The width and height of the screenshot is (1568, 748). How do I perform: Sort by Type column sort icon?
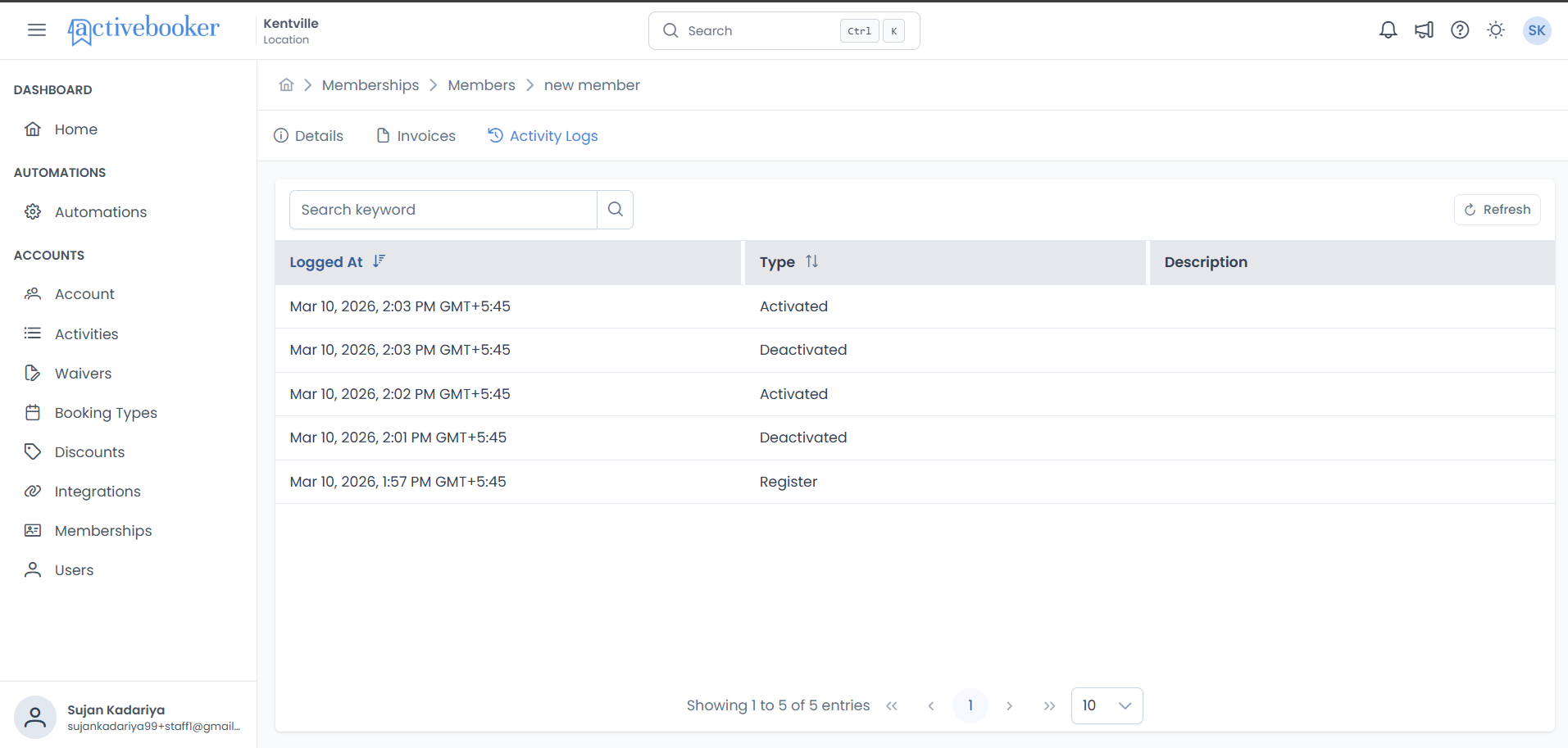(x=811, y=261)
